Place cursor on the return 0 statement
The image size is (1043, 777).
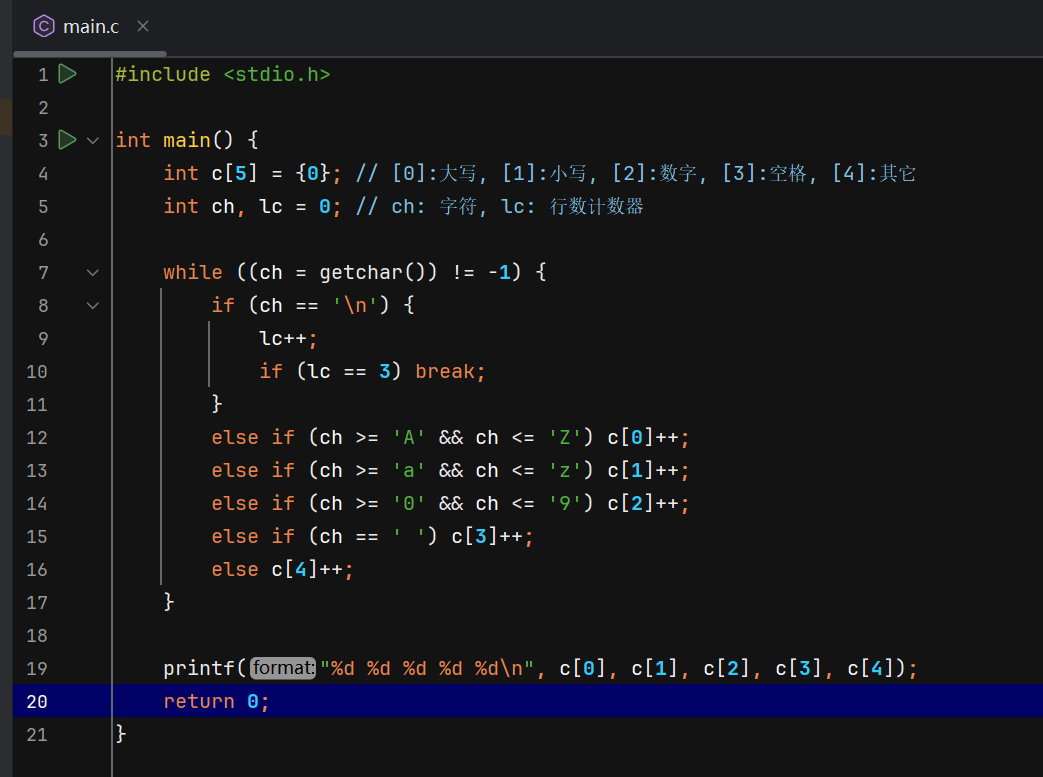pyautogui.click(x=215, y=701)
